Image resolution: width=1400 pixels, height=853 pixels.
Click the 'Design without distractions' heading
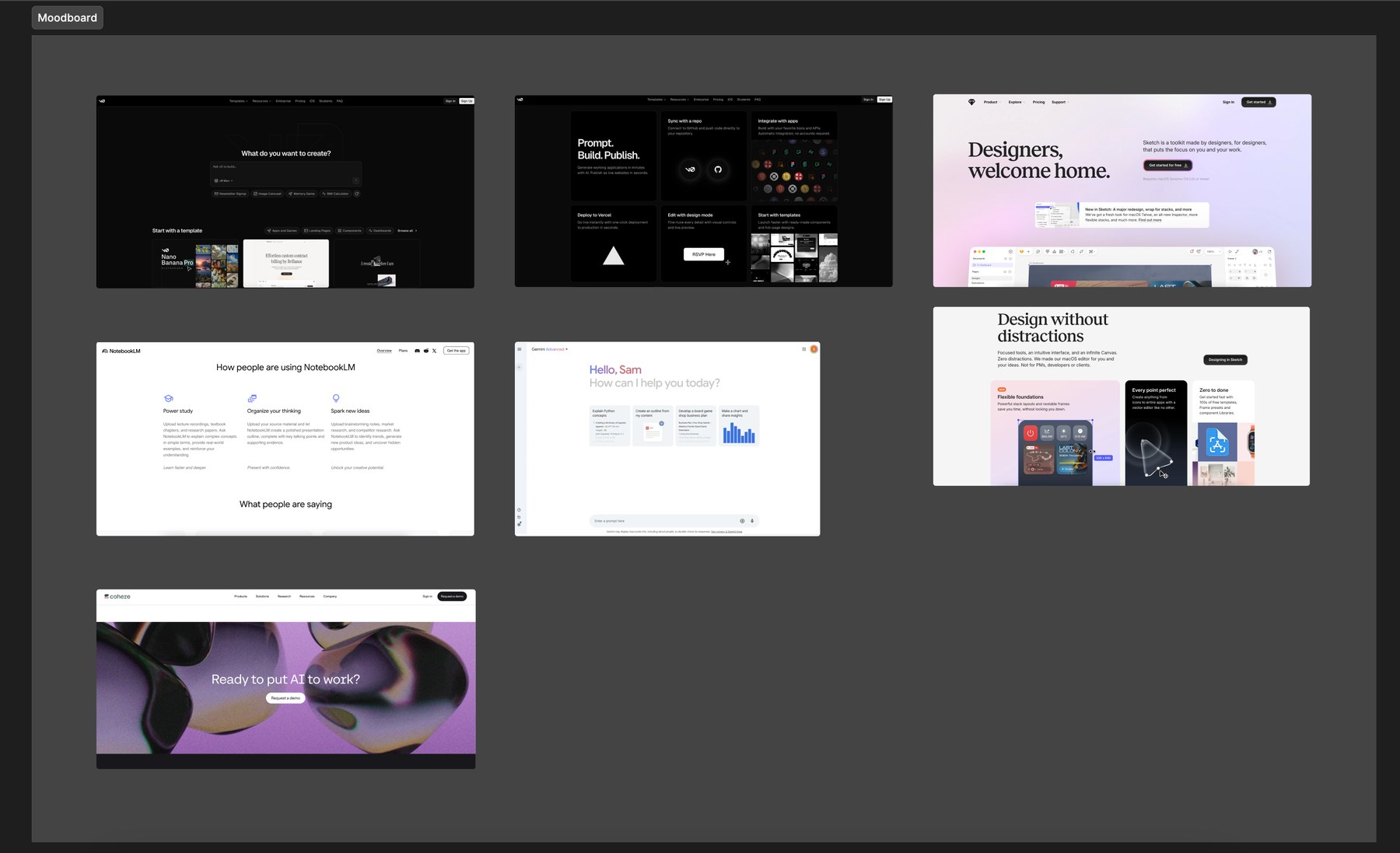tap(1052, 327)
